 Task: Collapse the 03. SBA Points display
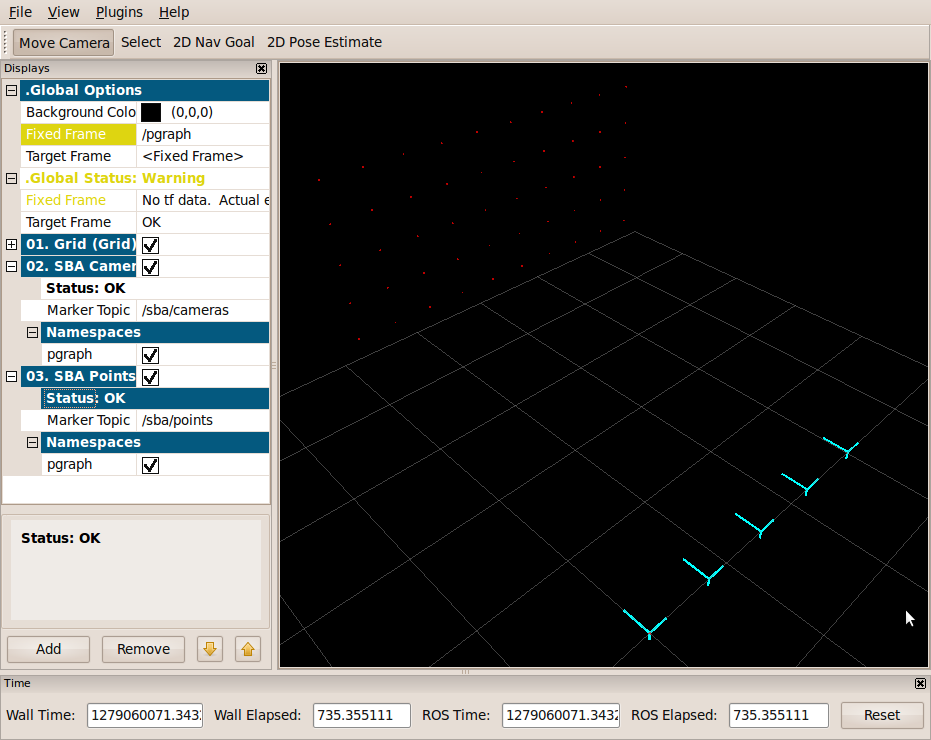click(11, 376)
